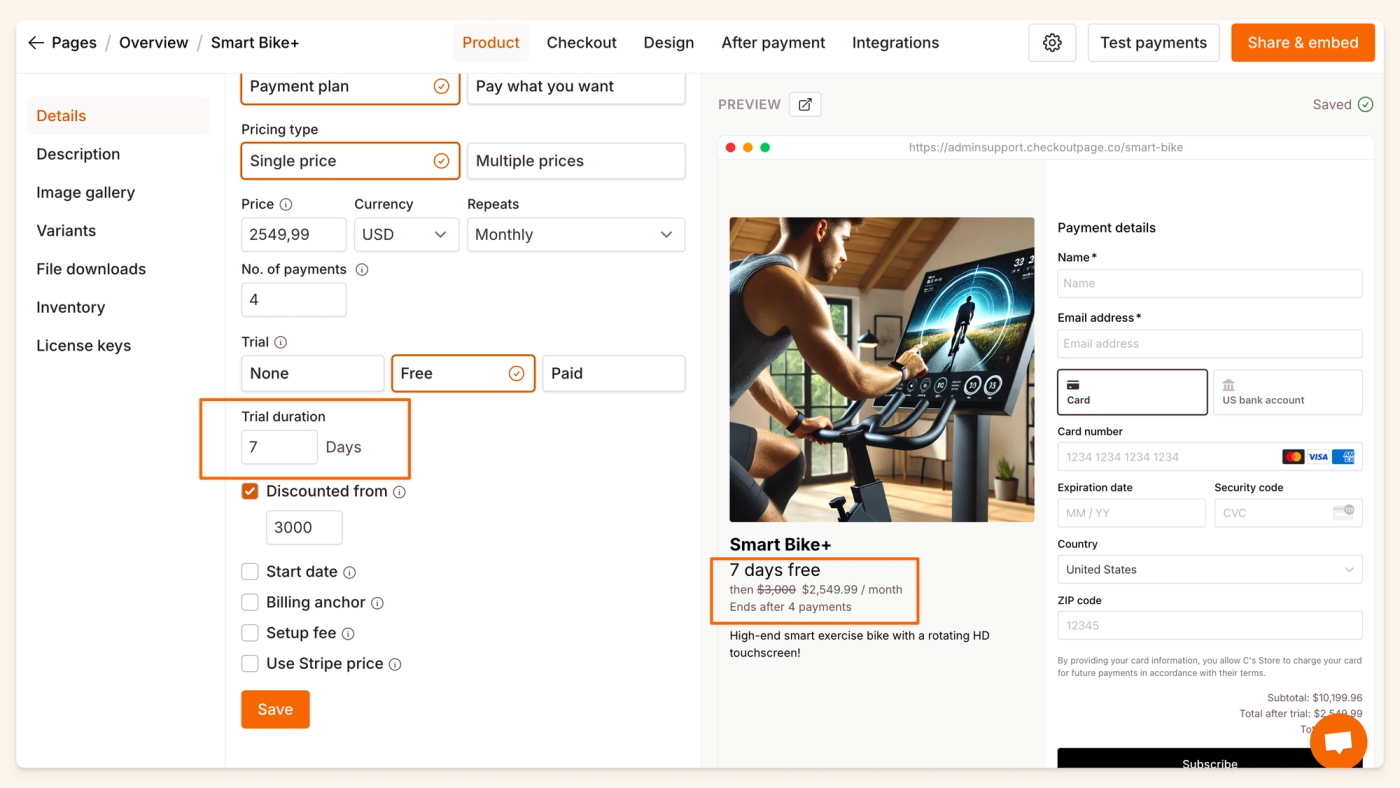Switch to the Checkout tab
This screenshot has width=1400, height=788.
[x=582, y=43]
